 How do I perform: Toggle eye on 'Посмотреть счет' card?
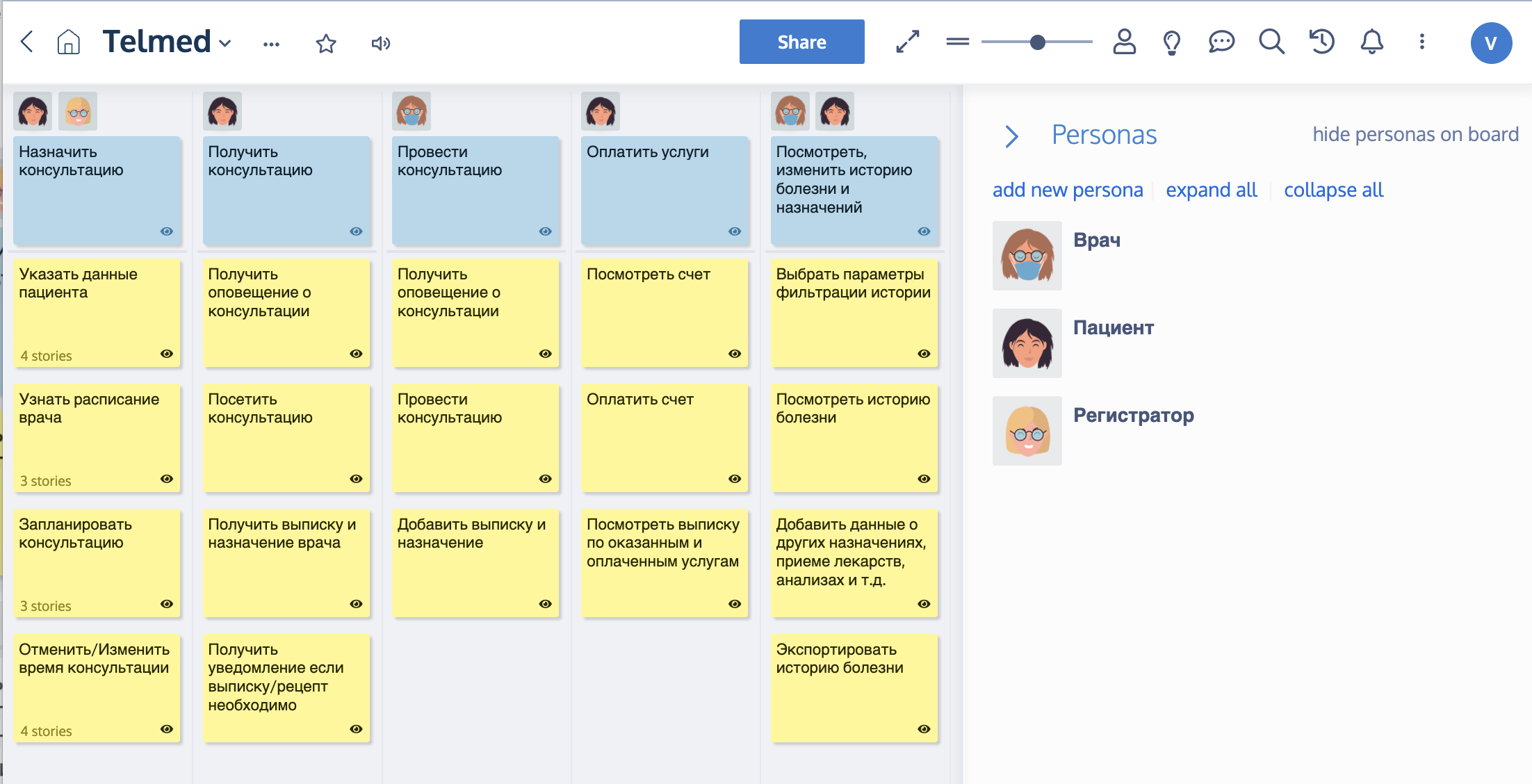pos(735,354)
